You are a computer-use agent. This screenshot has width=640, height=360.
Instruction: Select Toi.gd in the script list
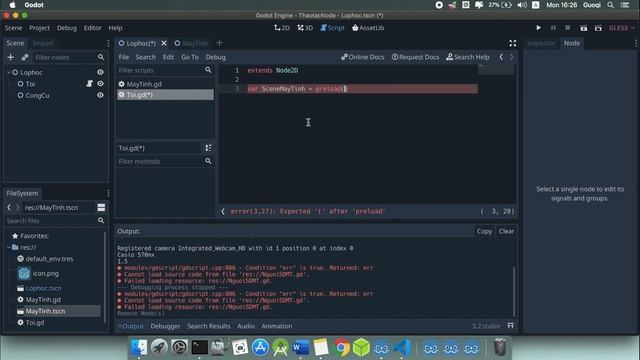click(x=165, y=95)
